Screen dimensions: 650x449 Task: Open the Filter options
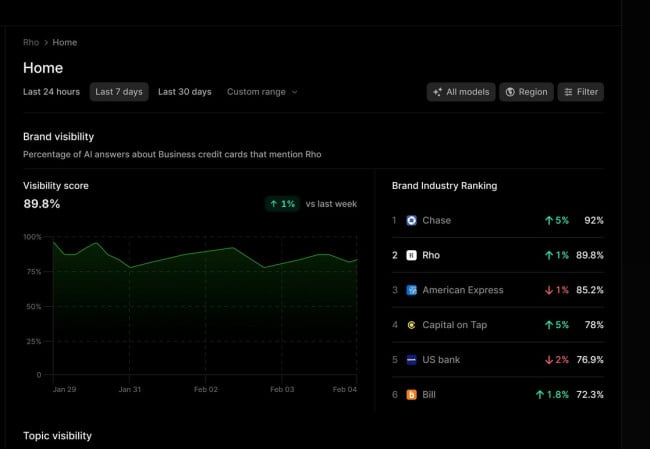[581, 92]
